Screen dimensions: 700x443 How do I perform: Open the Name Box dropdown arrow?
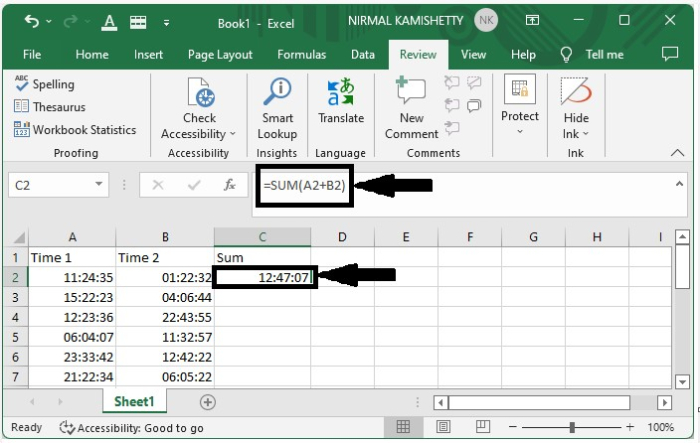click(99, 184)
